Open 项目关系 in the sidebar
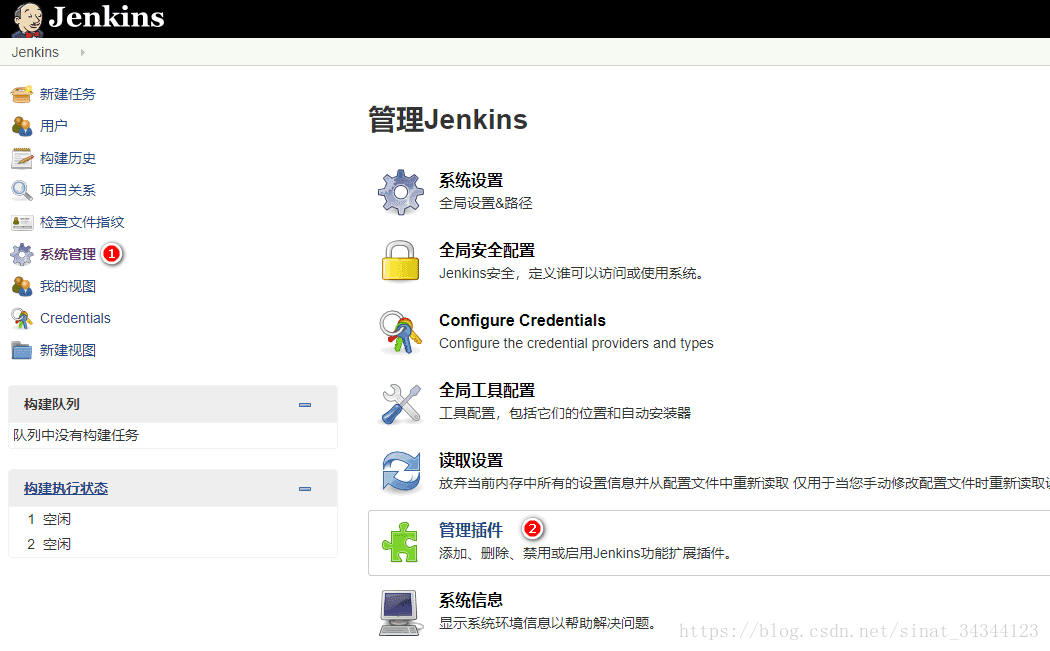 click(68, 190)
